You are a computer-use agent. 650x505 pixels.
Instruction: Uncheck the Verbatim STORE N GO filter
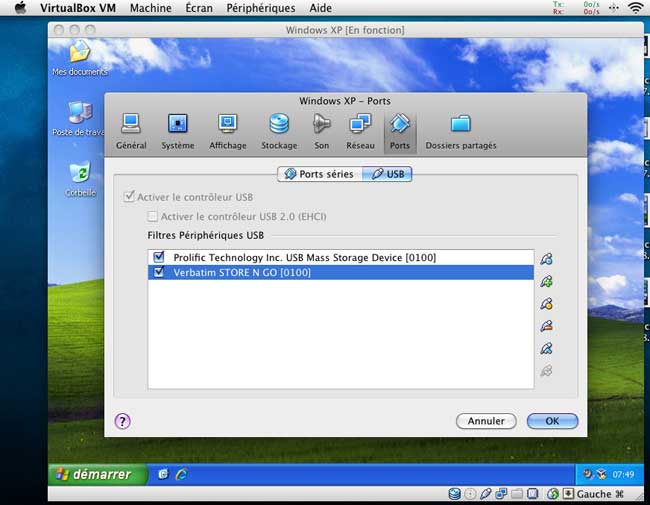159,272
